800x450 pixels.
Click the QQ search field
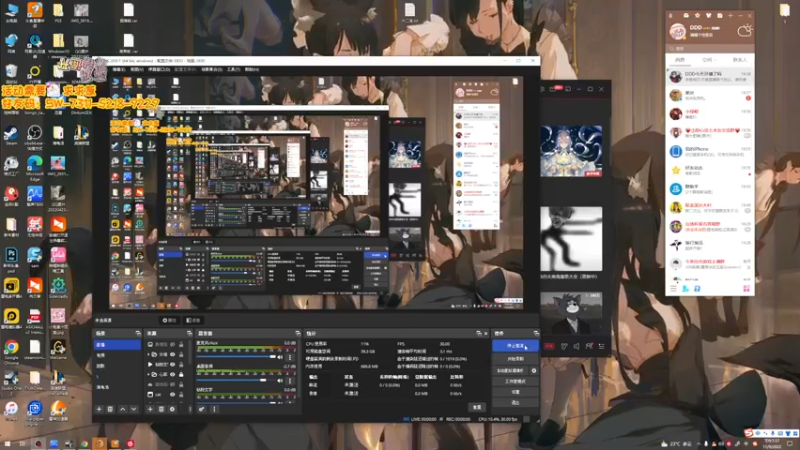[x=710, y=48]
